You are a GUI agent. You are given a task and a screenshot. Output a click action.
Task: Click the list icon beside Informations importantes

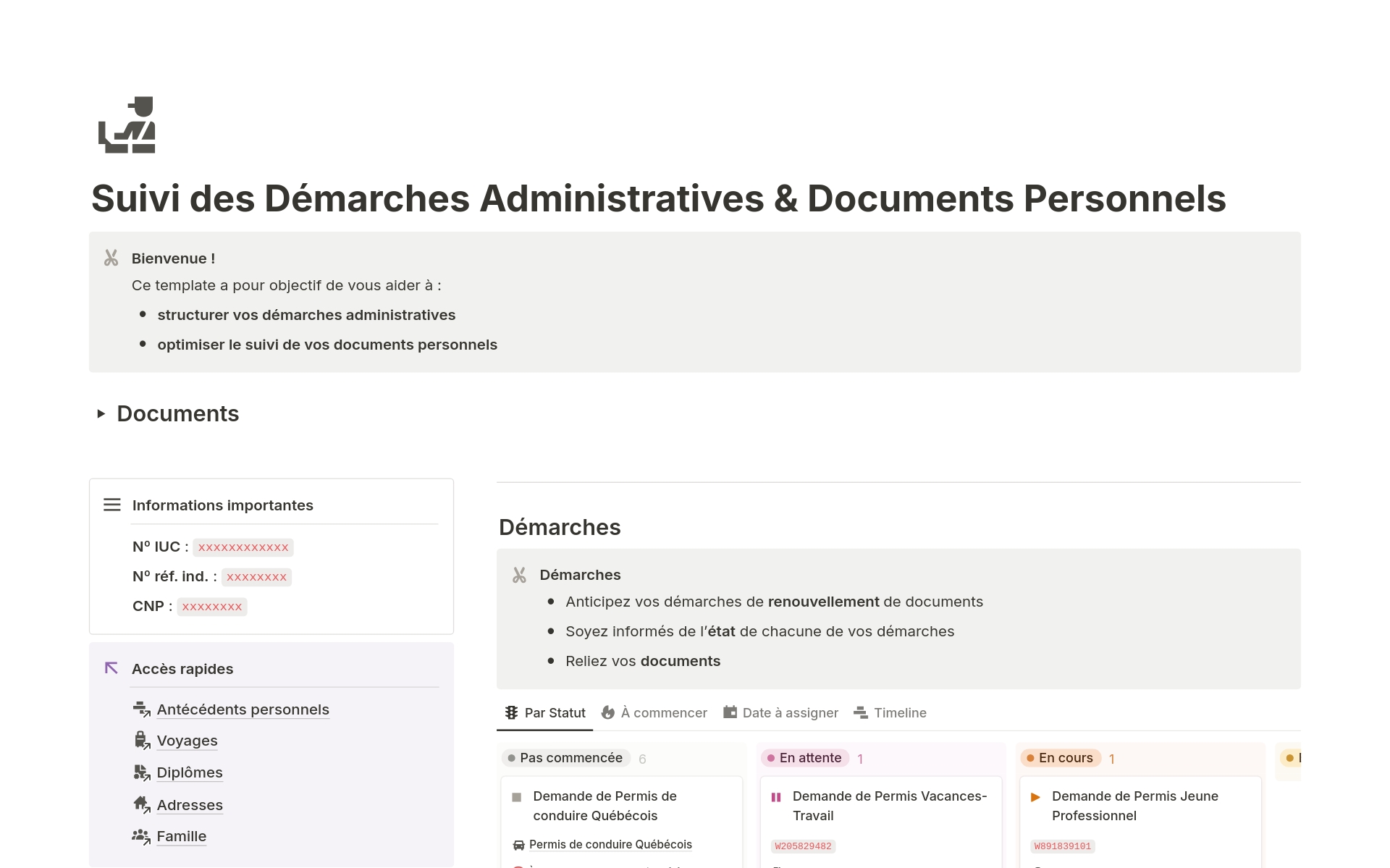(112, 505)
